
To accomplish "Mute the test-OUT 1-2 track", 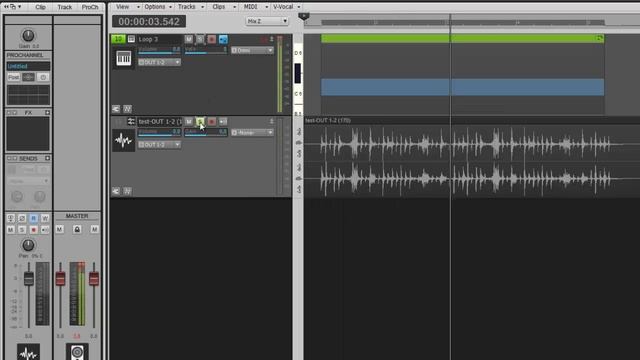I will [x=189, y=122].
